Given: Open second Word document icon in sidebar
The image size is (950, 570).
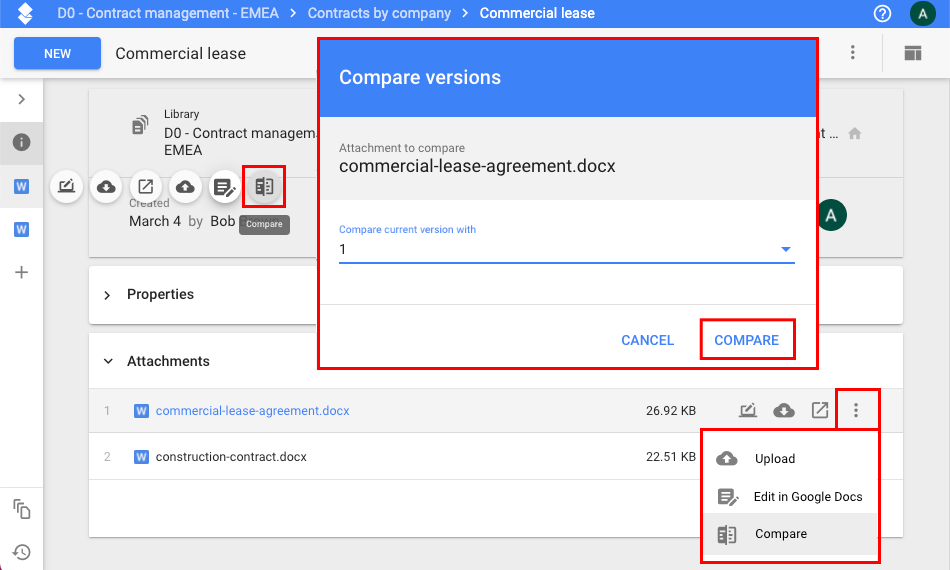Looking at the screenshot, I should (x=21, y=230).
